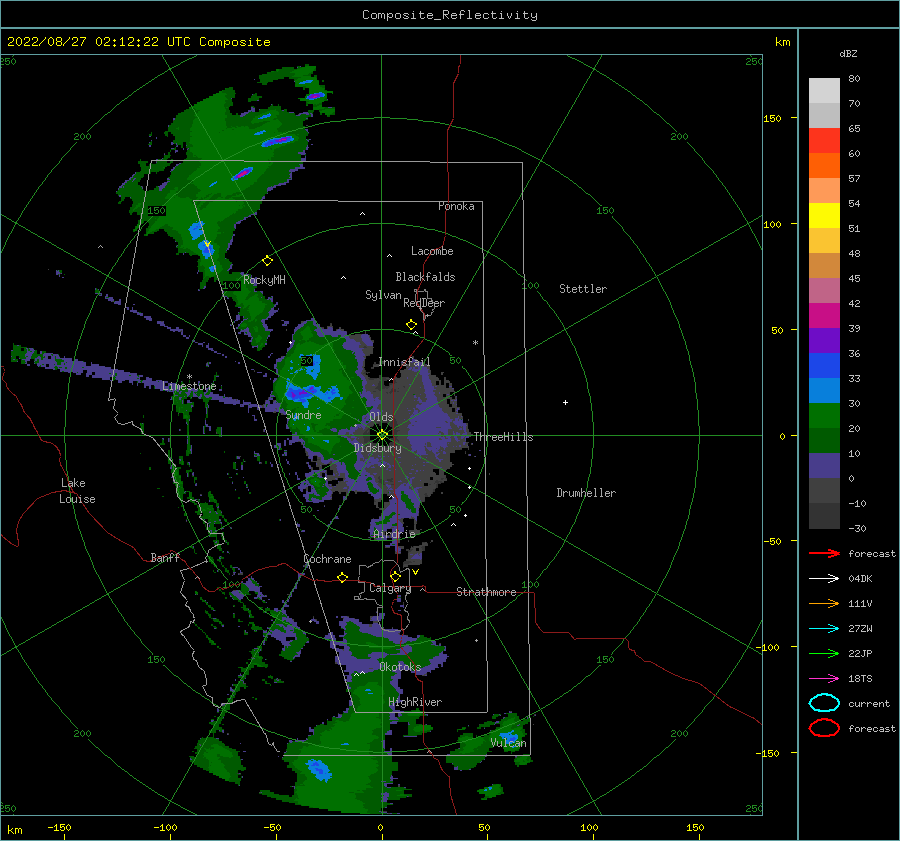Click the Okotoks label

click(x=400, y=667)
